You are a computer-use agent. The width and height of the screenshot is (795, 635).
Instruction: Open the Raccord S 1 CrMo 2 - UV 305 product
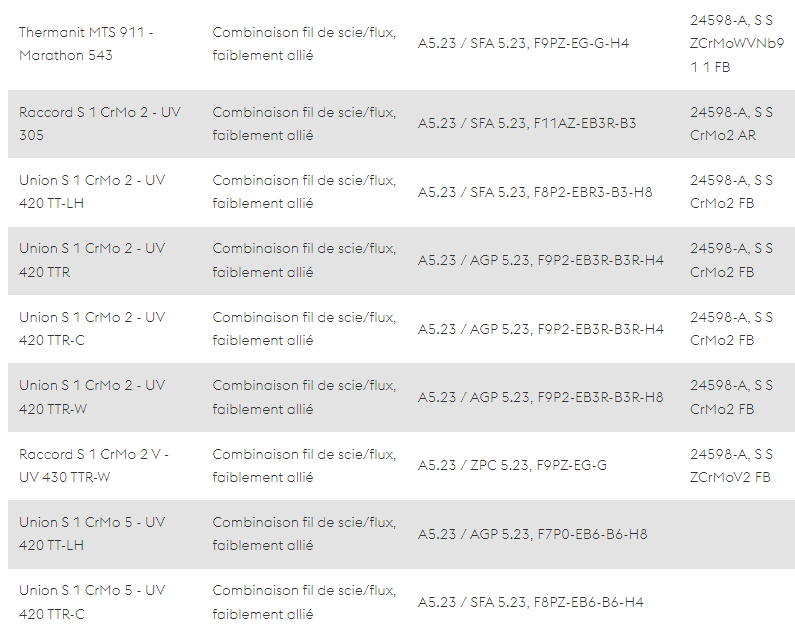pos(99,124)
